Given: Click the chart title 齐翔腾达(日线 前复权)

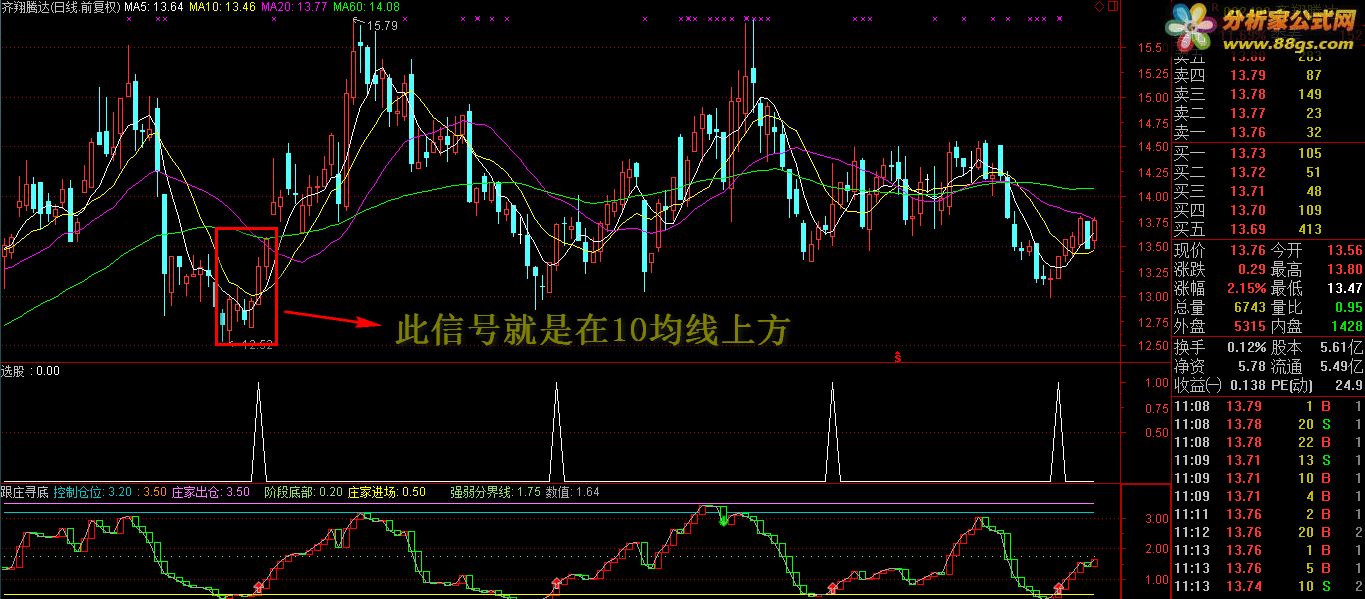Looking at the screenshot, I should (59, 8).
